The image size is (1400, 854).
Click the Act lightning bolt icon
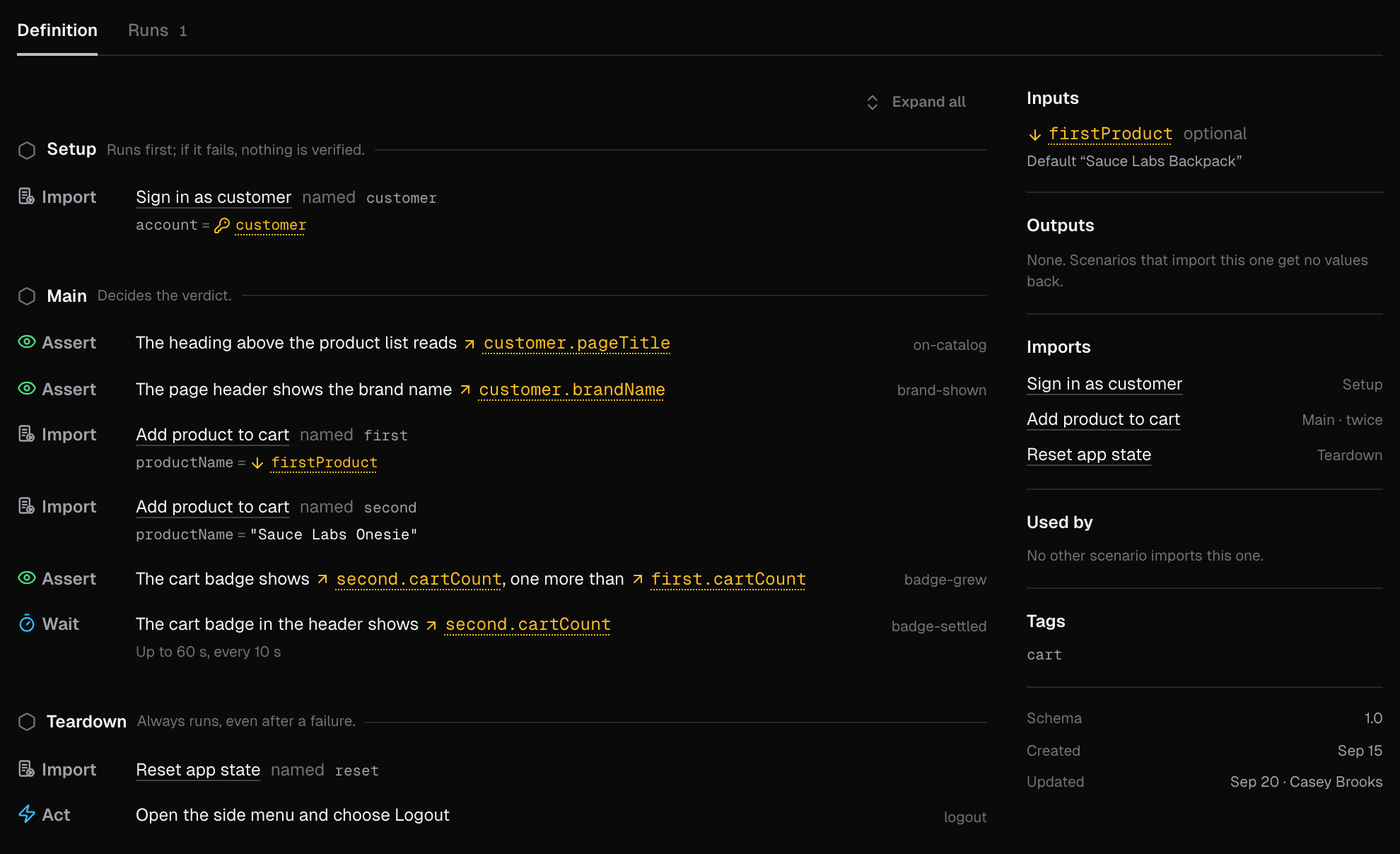click(x=27, y=814)
